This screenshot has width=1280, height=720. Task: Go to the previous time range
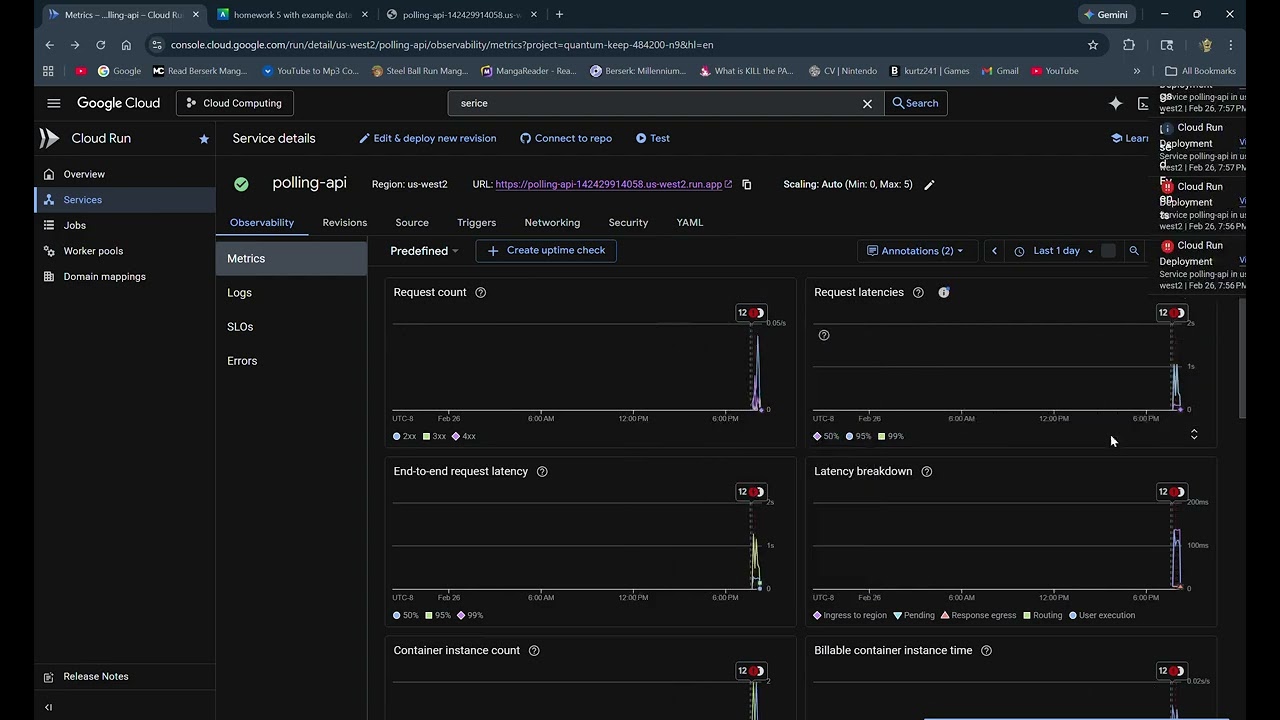(x=994, y=251)
